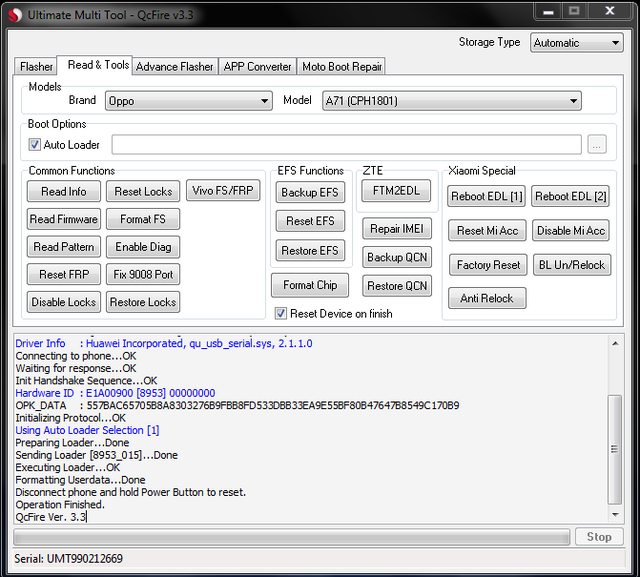Image resolution: width=640 pixels, height=577 pixels.
Task: Click the Format FS button
Action: coord(143,219)
